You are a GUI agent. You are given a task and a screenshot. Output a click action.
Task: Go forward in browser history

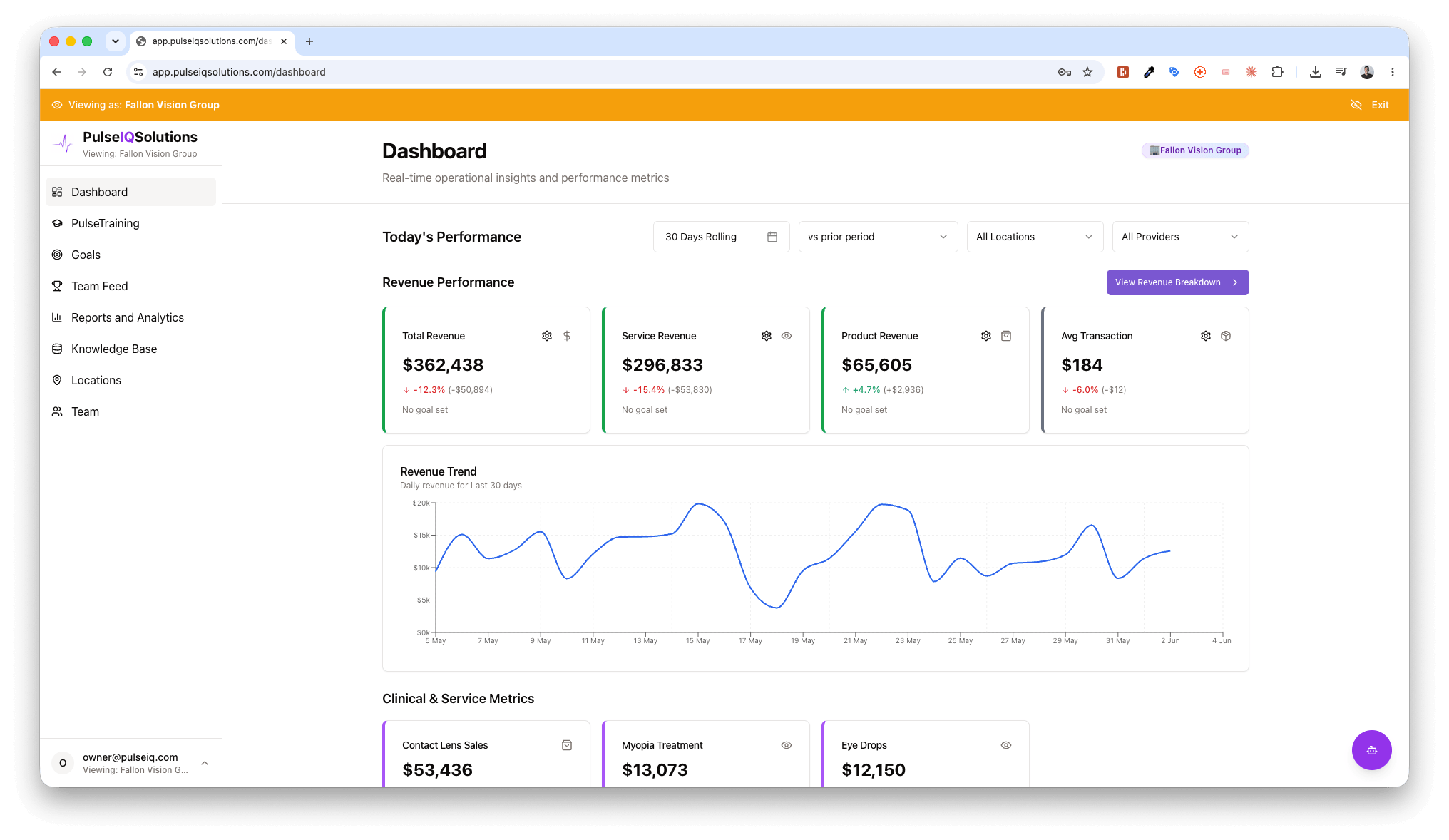point(82,72)
